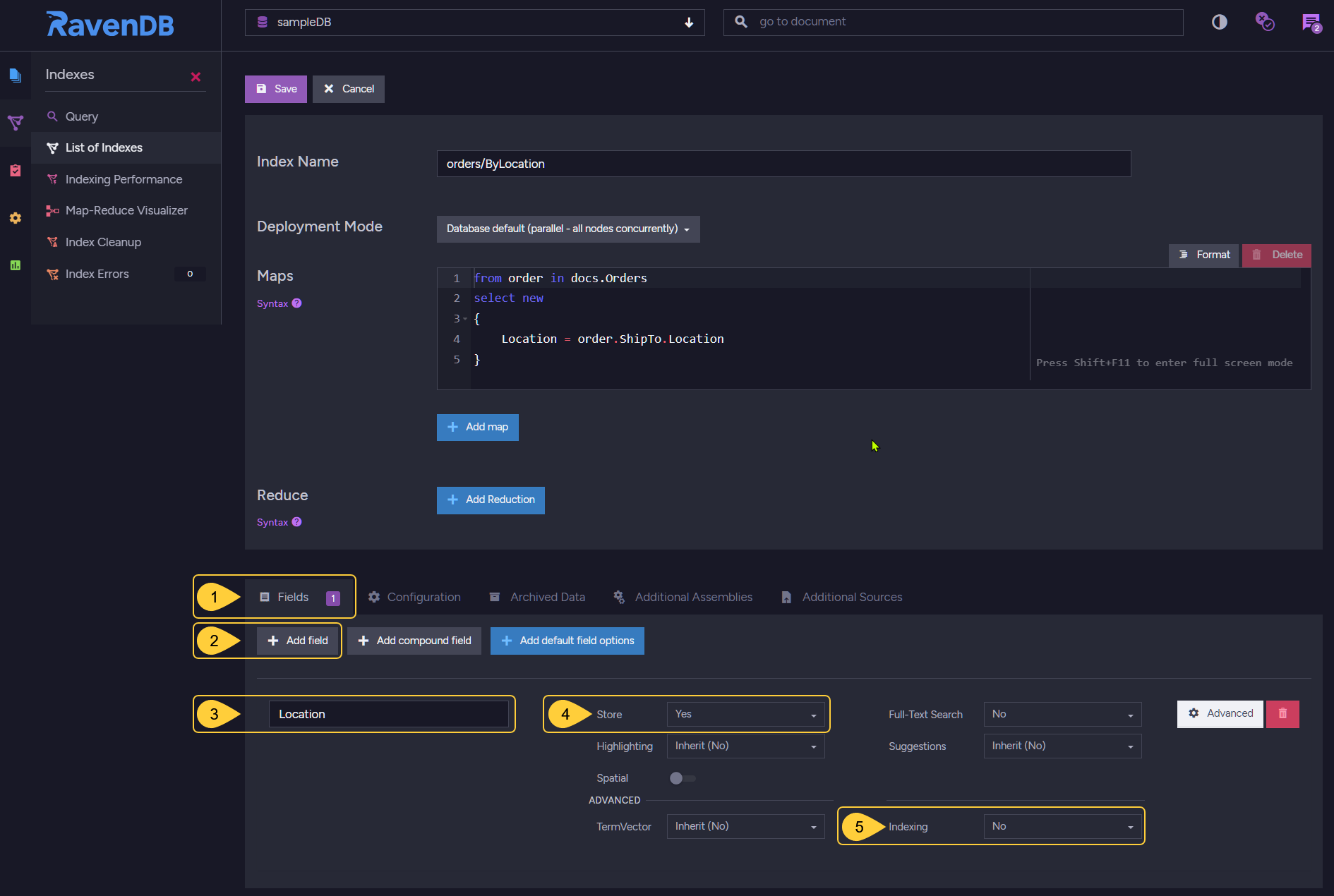
Task: Click the Advanced button
Action: (1220, 714)
